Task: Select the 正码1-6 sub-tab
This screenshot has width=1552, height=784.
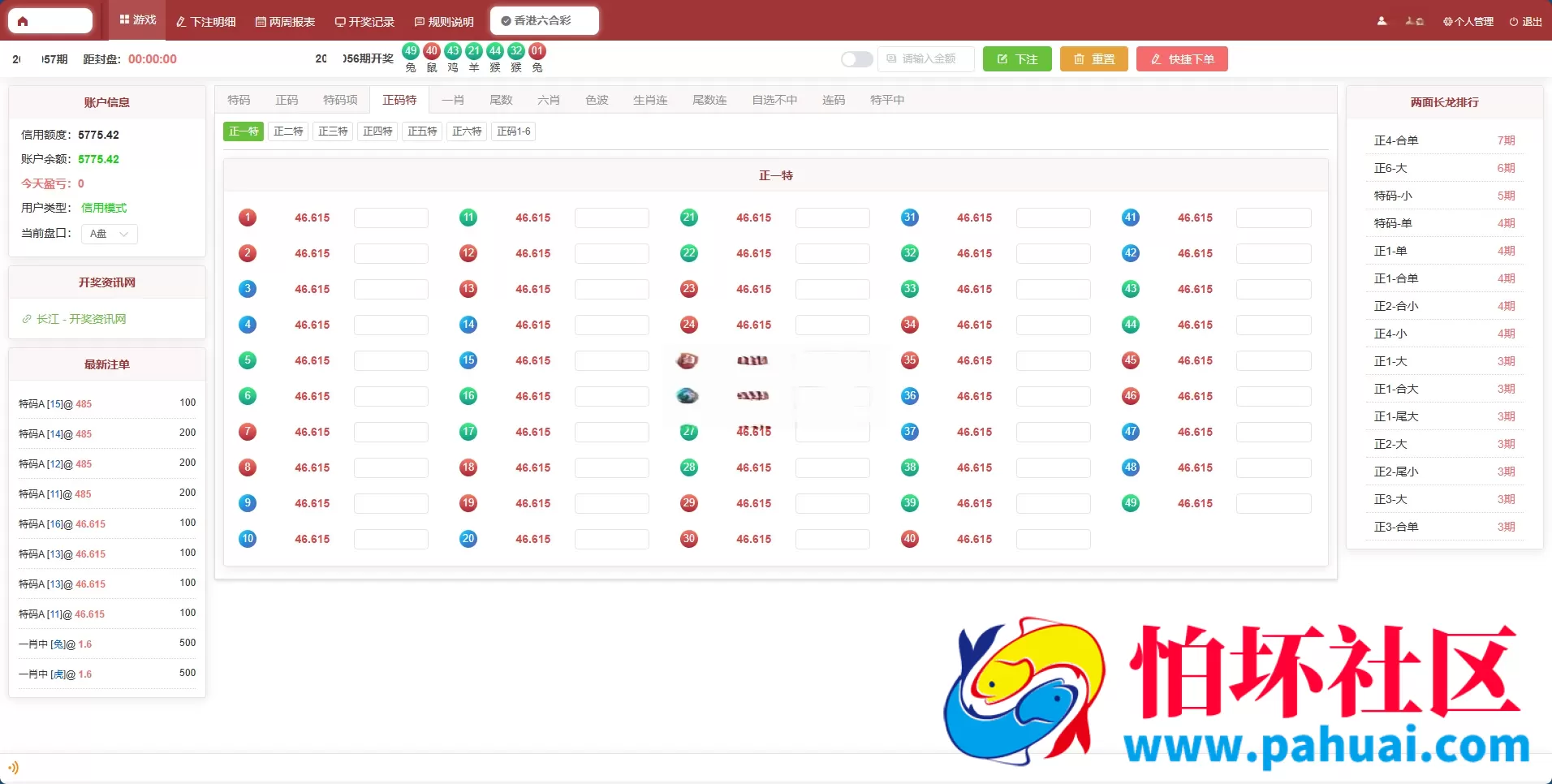Action: (513, 131)
